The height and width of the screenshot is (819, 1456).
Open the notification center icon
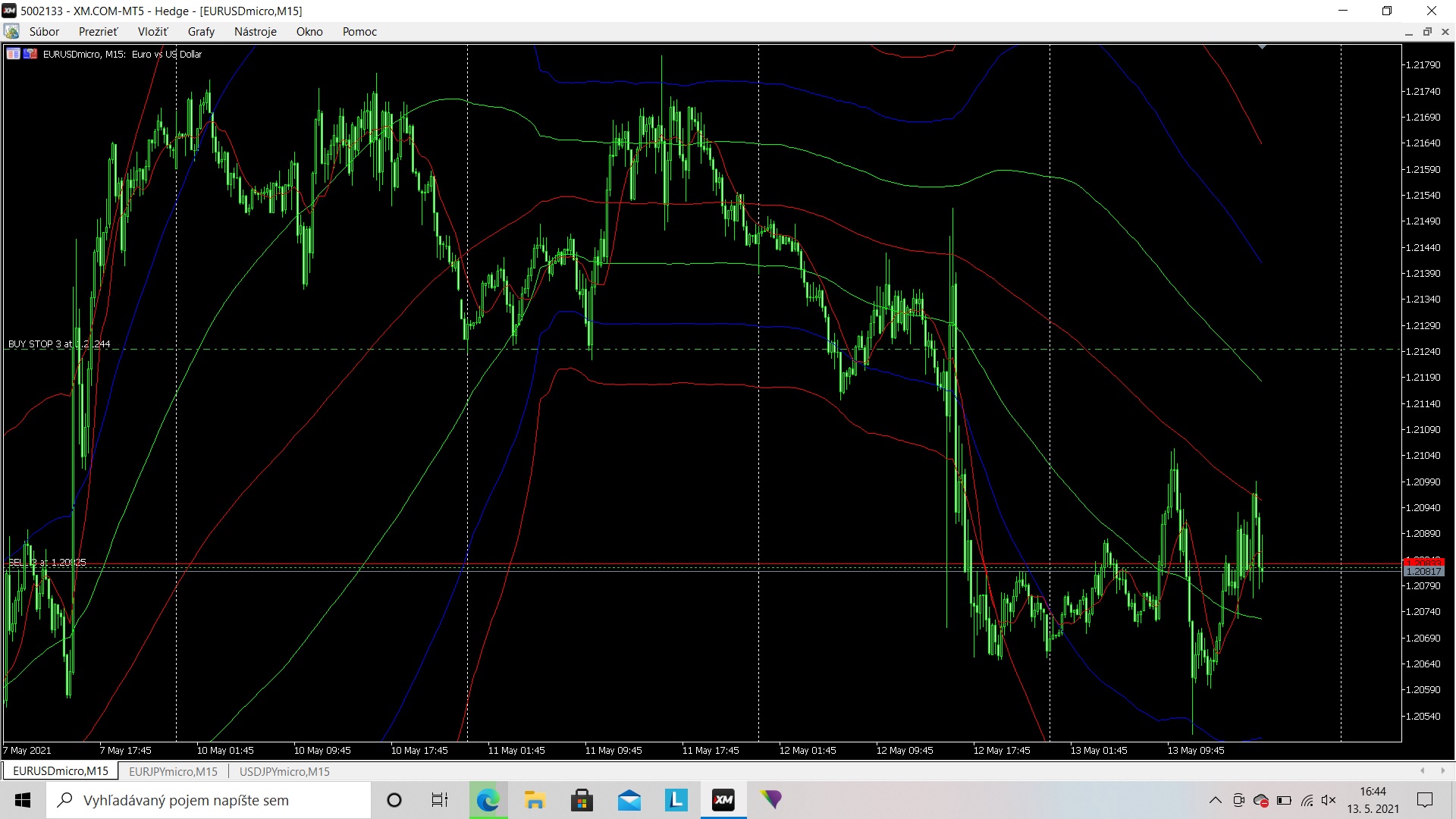[1425, 800]
